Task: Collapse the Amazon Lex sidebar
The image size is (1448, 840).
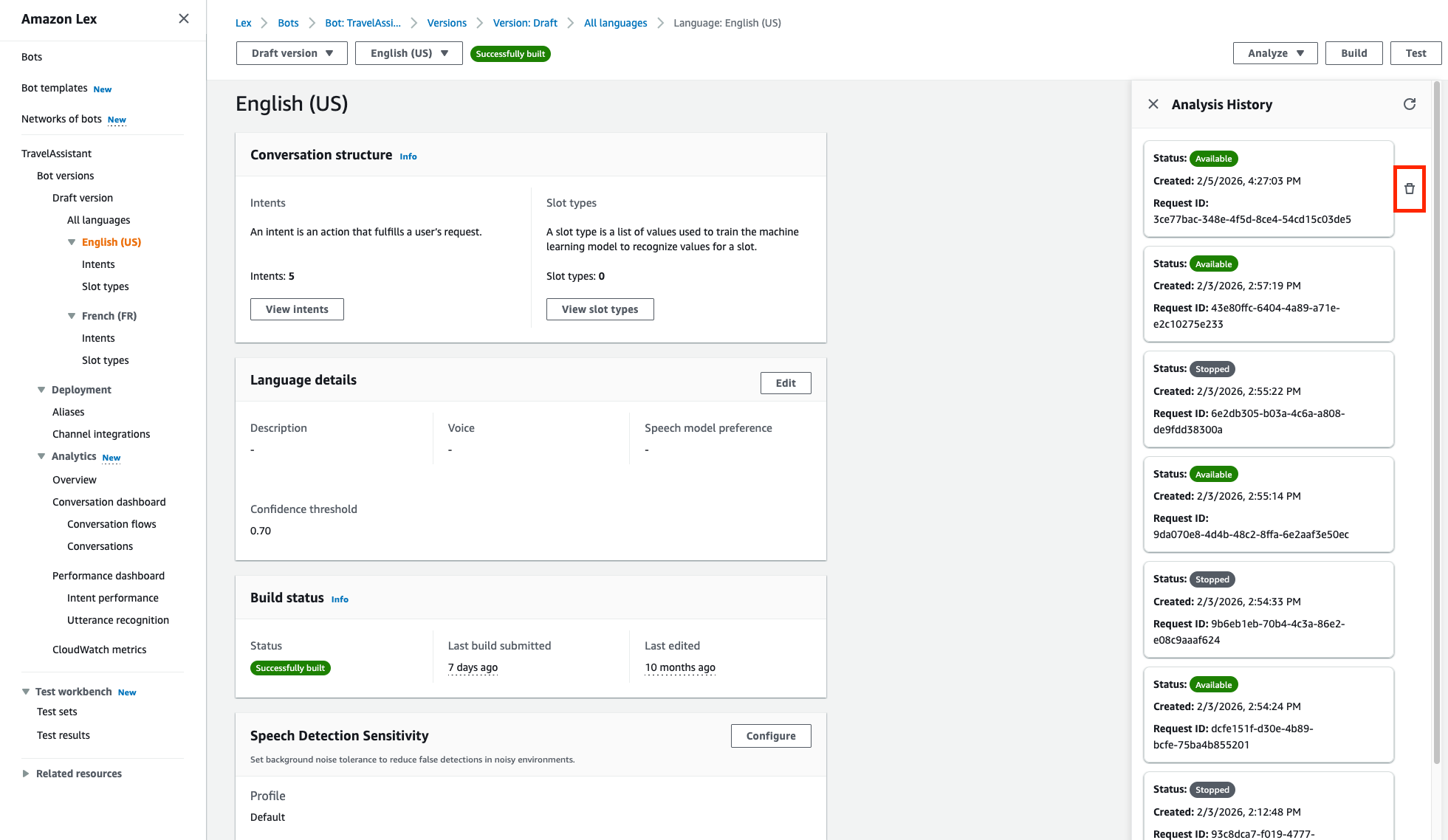Action: [x=184, y=18]
